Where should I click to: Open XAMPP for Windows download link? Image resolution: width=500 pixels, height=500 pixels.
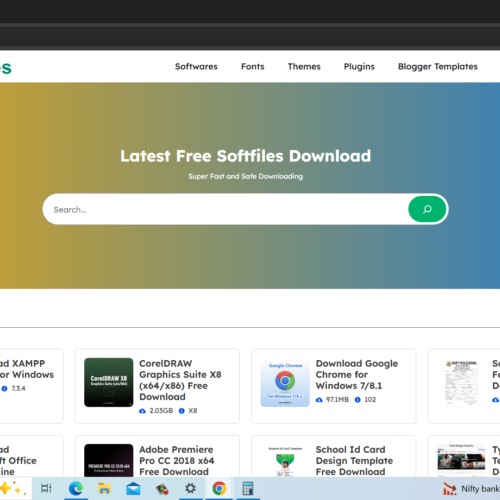point(27,369)
